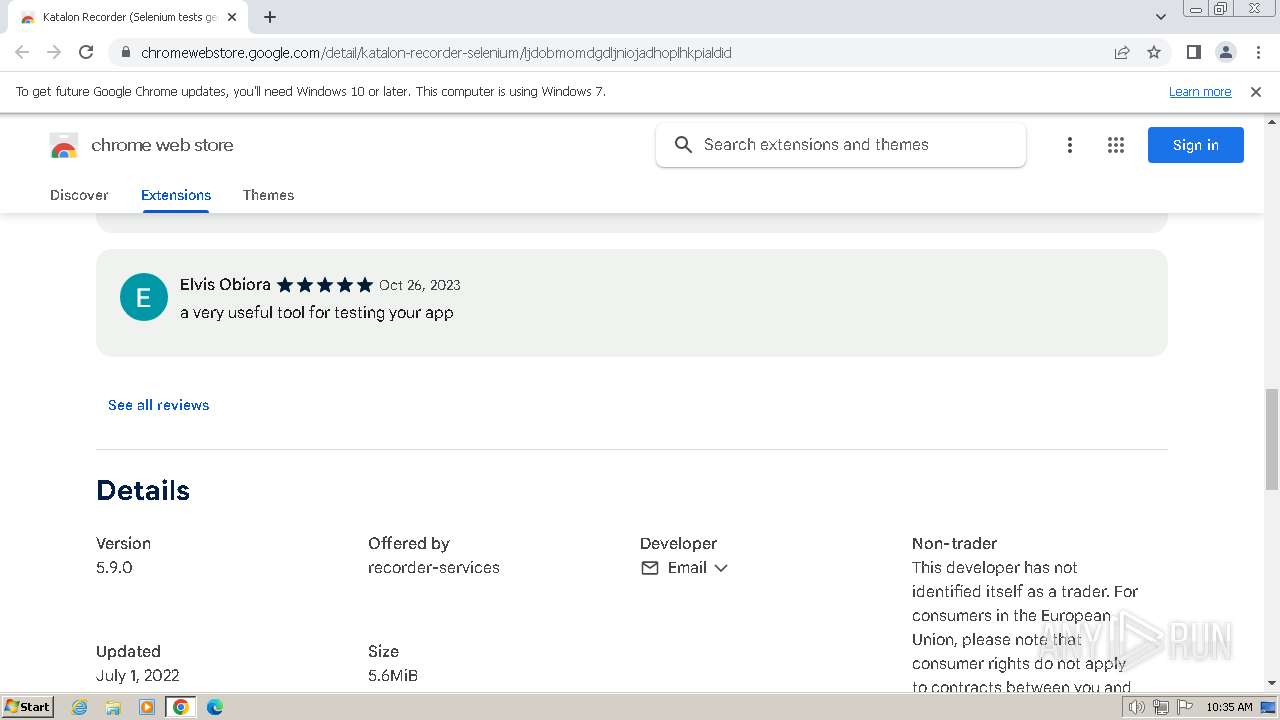Toggle the browser side panel icon
This screenshot has height=720, width=1280.
1193,52
